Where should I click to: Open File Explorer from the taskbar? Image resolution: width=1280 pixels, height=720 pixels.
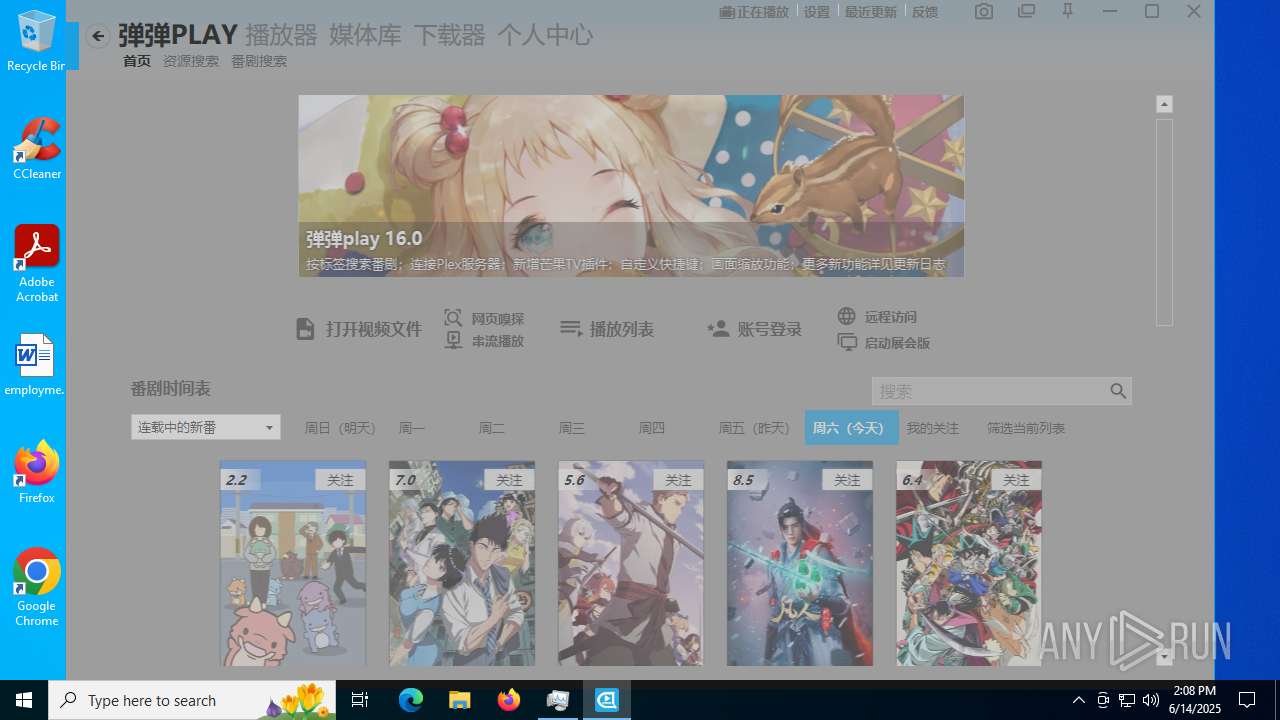pyautogui.click(x=459, y=700)
